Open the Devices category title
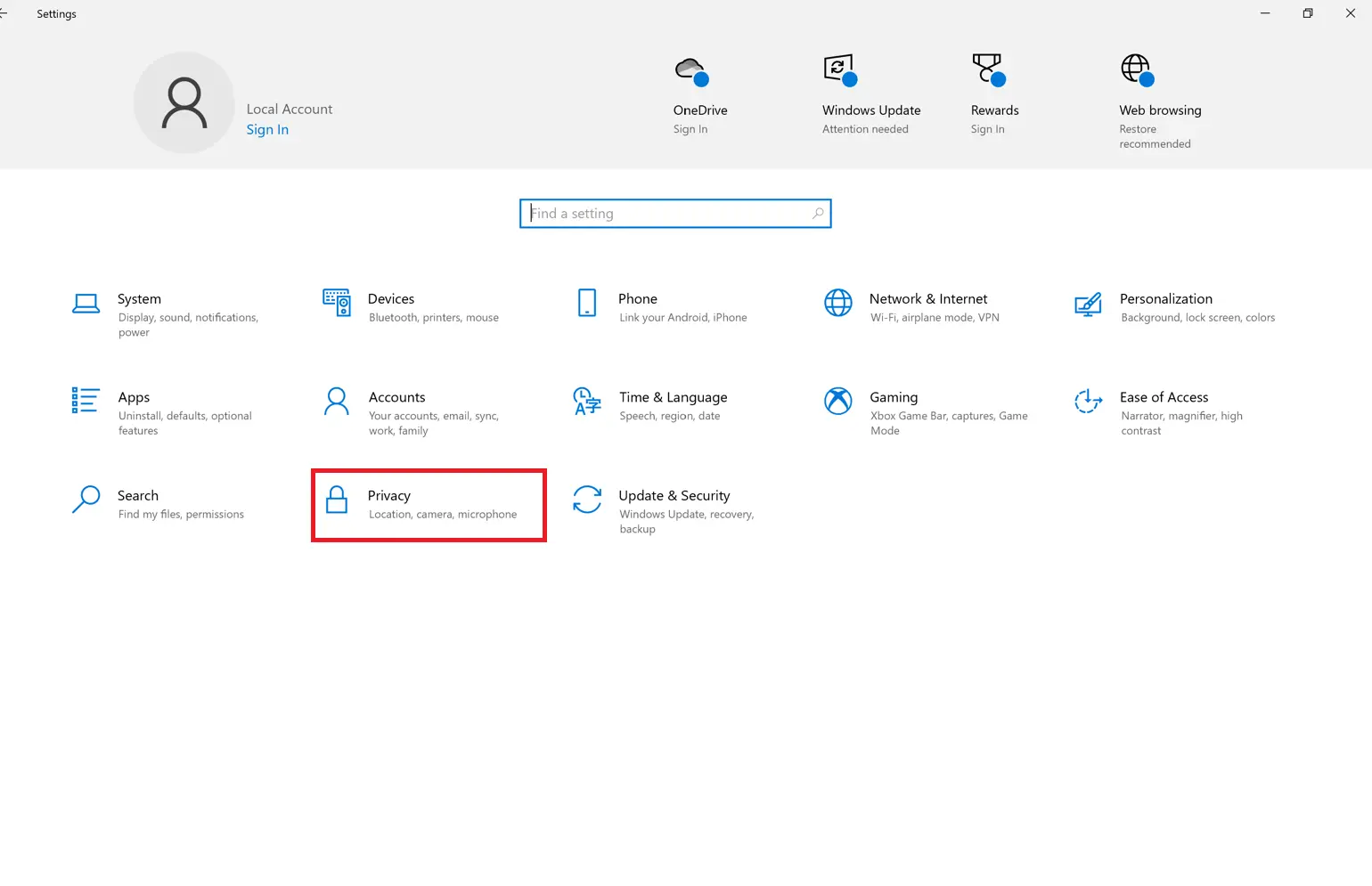Viewport: 1372px width, 886px height. click(391, 299)
